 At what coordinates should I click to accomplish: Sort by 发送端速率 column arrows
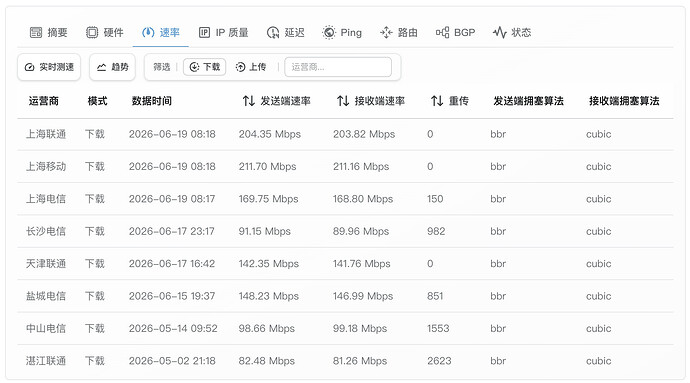point(249,101)
